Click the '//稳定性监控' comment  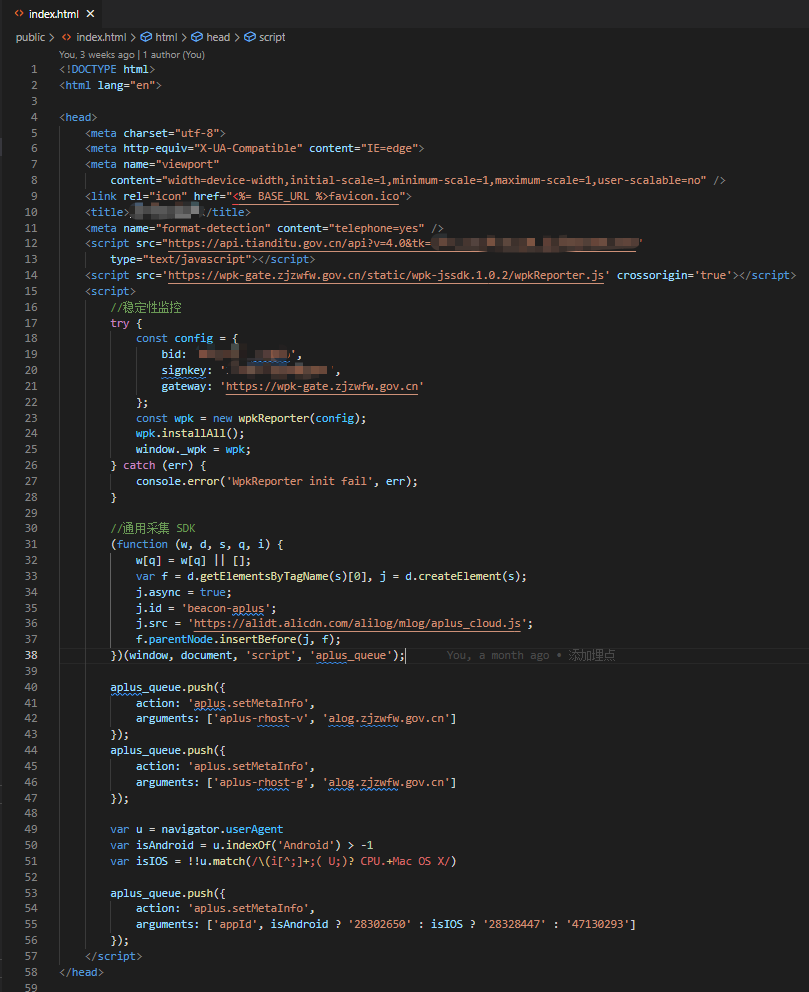[x=146, y=307]
